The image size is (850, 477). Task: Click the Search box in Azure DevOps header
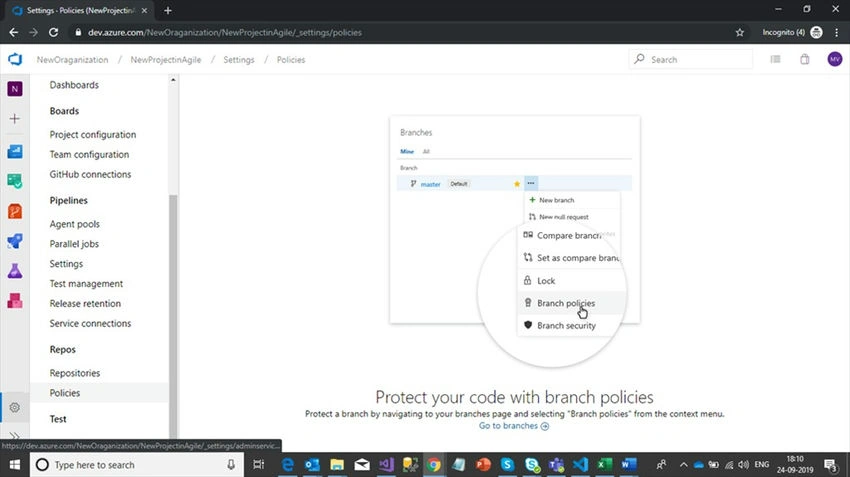691,59
